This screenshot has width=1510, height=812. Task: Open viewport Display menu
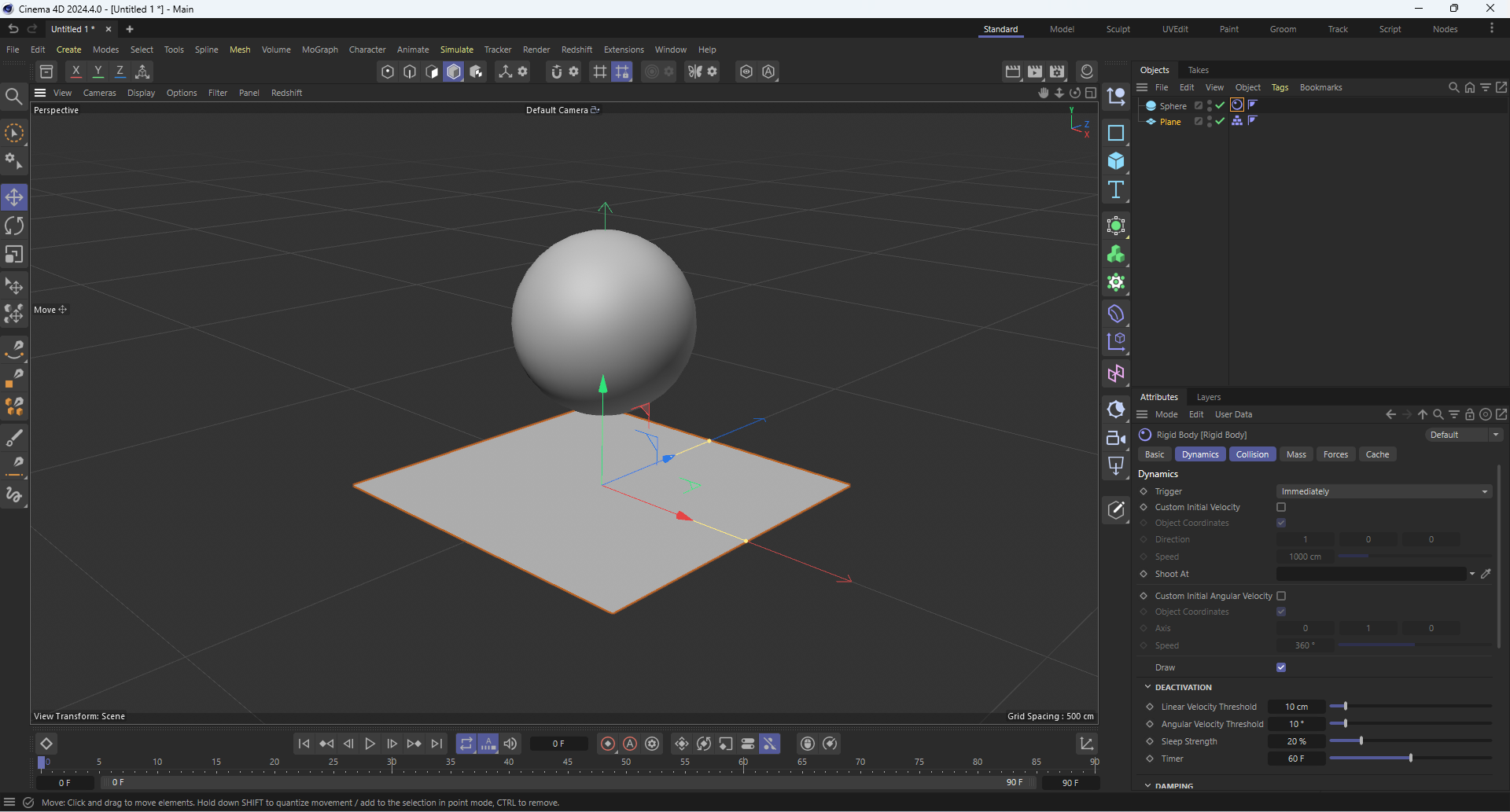[141, 93]
